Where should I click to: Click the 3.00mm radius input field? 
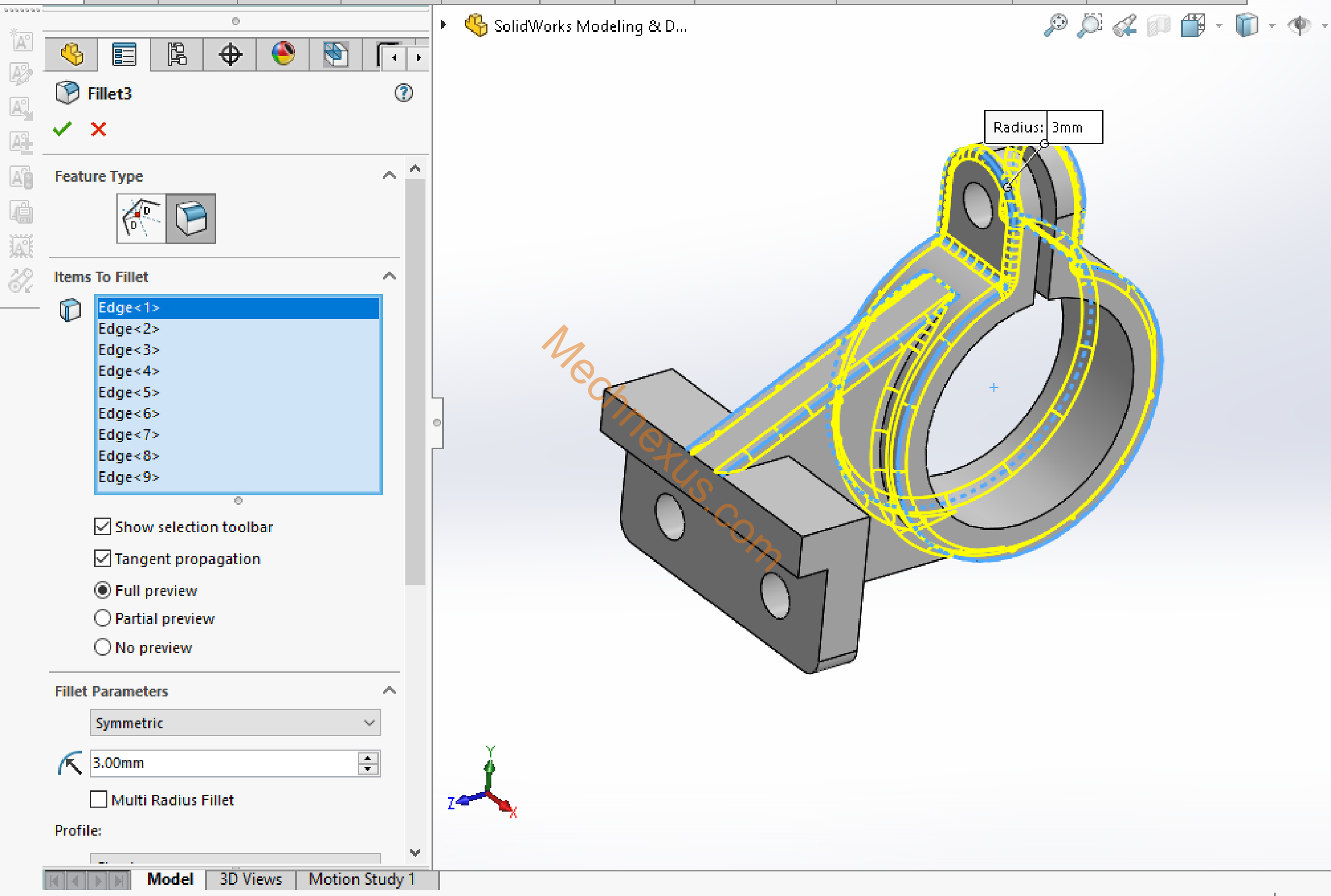click(x=223, y=763)
